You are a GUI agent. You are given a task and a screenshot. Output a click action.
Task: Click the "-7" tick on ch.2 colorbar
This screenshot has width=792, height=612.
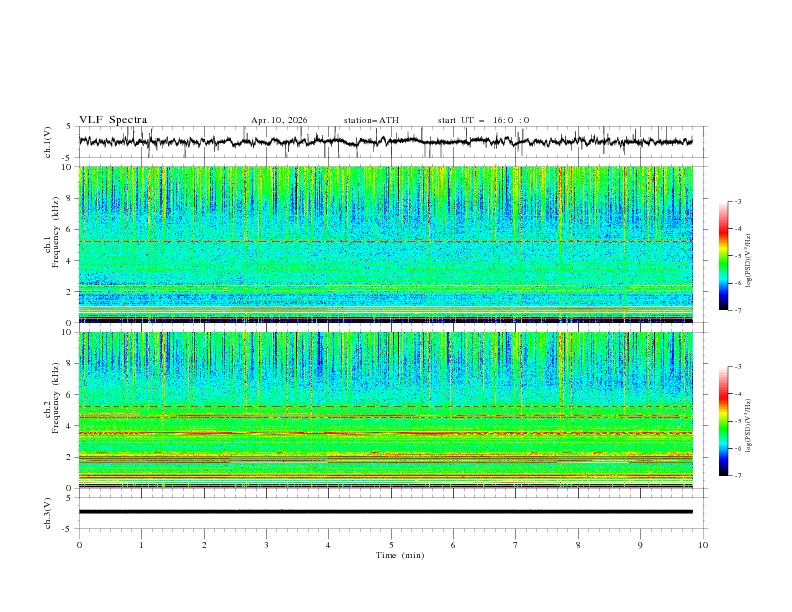(738, 476)
